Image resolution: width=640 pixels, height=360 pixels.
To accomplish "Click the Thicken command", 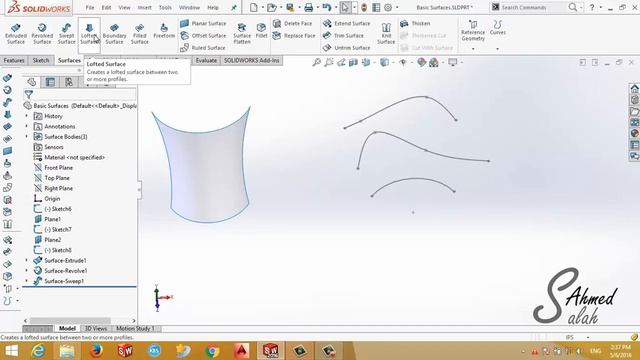I will pos(415,23).
